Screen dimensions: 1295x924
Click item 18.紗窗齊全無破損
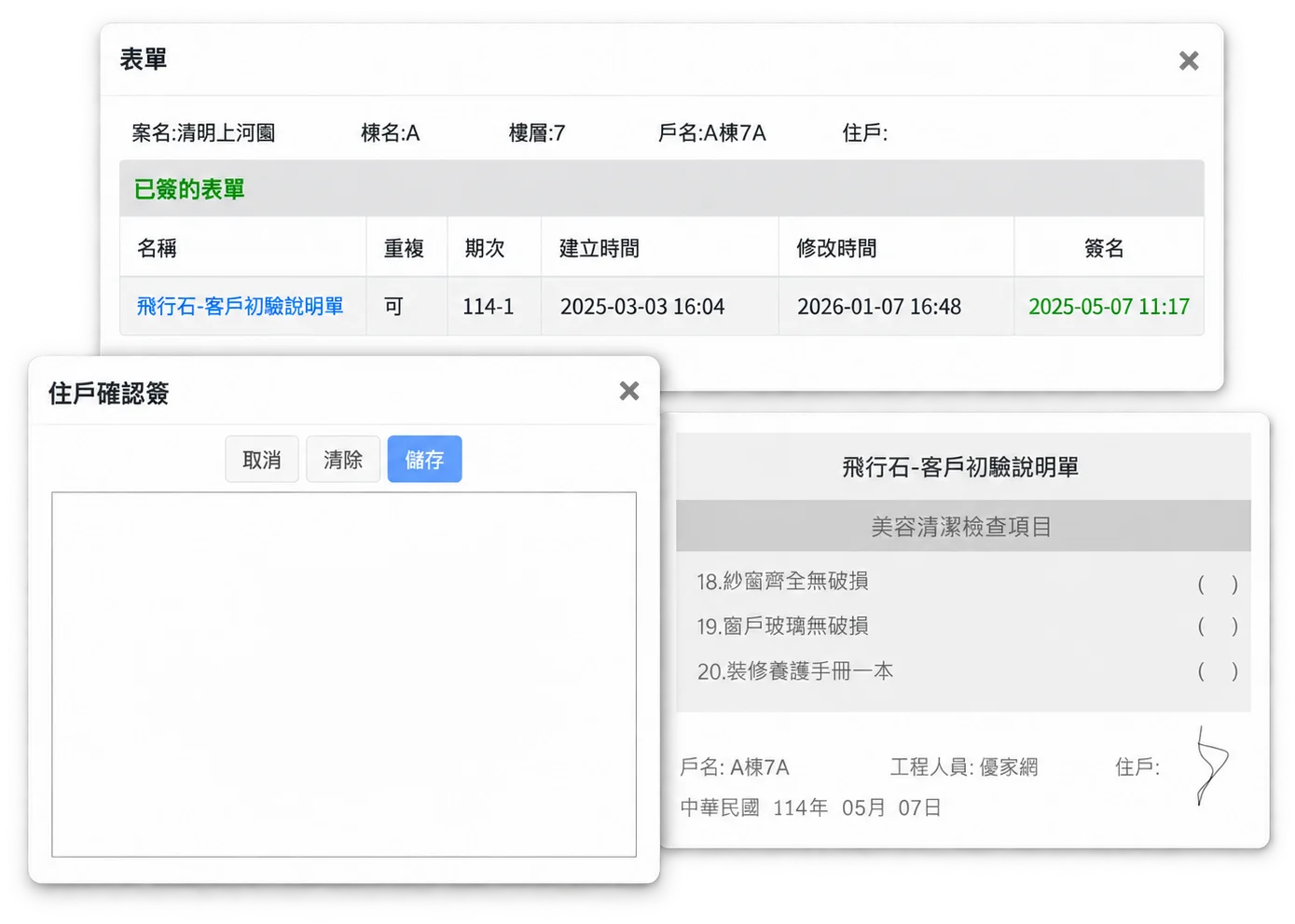point(783,582)
